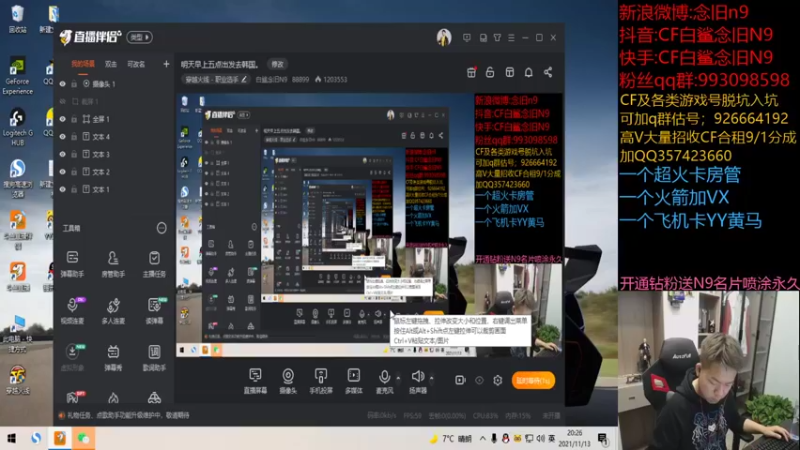Open the 读弹幕 tool
The width and height of the screenshot is (800, 450).
154,310
